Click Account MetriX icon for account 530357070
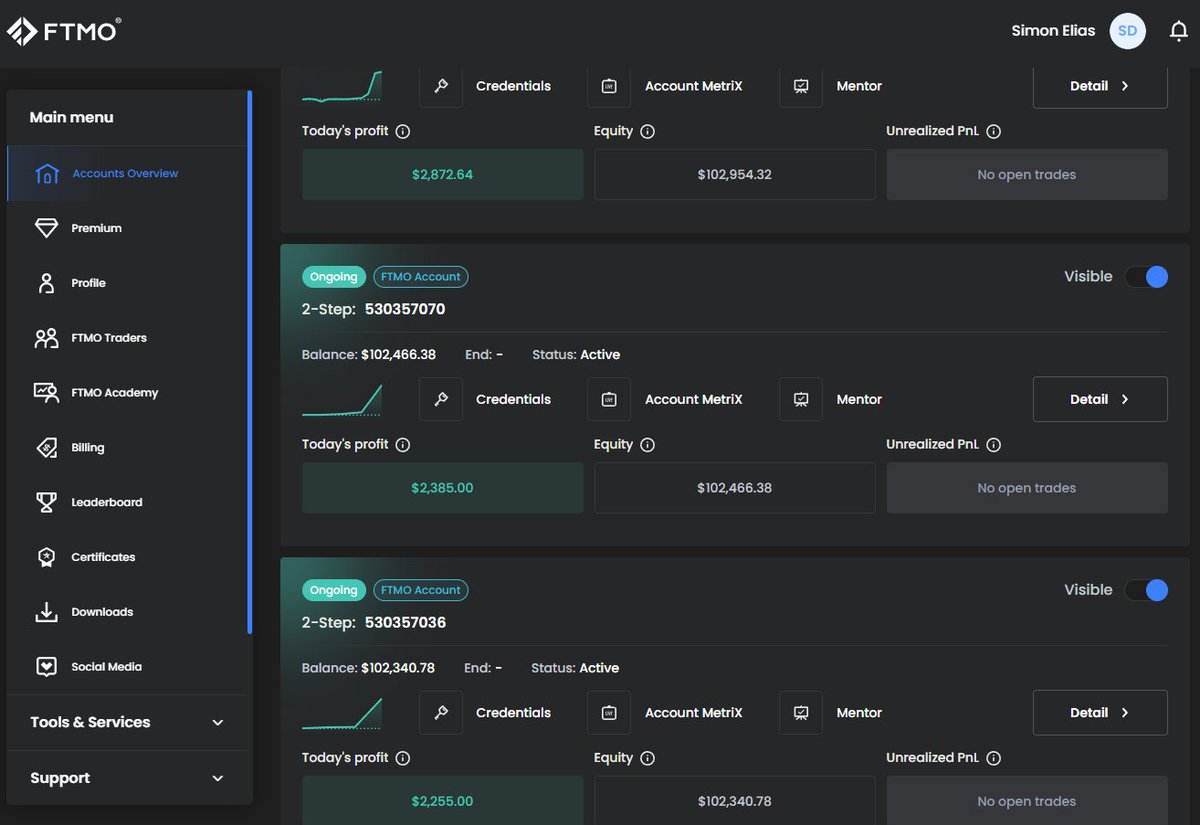This screenshot has width=1200, height=825. (609, 399)
